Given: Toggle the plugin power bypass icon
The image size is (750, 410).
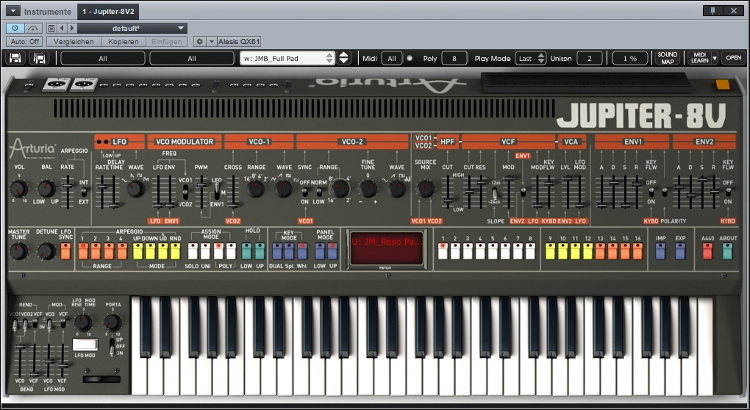Looking at the screenshot, I should (15, 28).
